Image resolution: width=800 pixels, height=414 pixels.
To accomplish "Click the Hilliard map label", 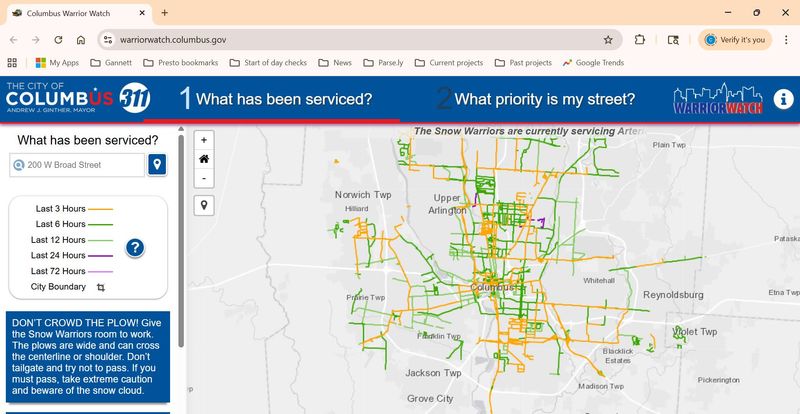I will (x=356, y=209).
